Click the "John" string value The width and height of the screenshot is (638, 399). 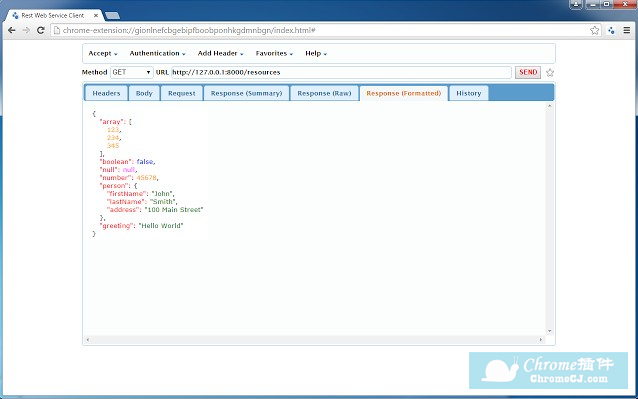coord(162,194)
